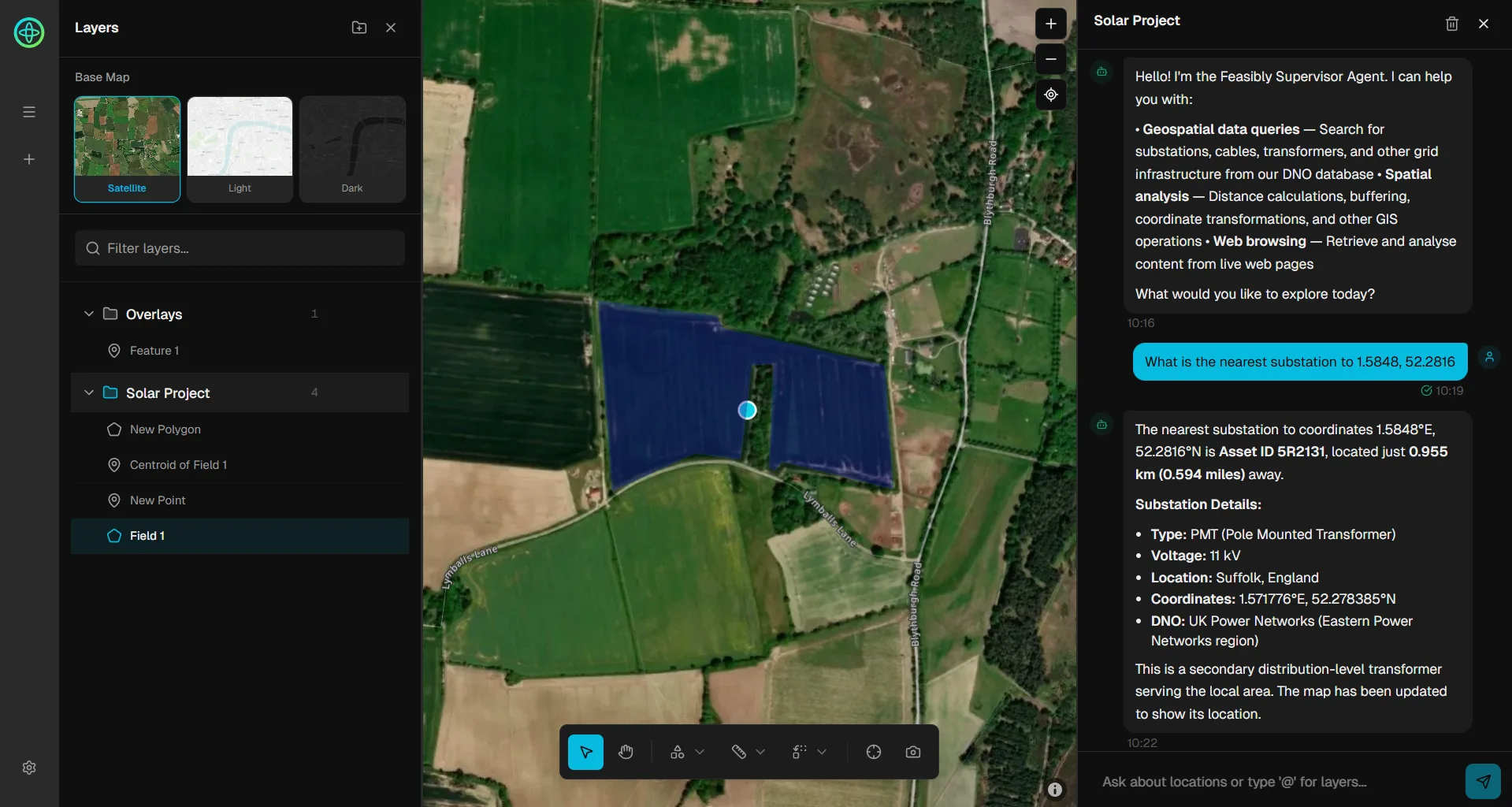
Task: Click the Solar Project folder label
Action: [168, 393]
